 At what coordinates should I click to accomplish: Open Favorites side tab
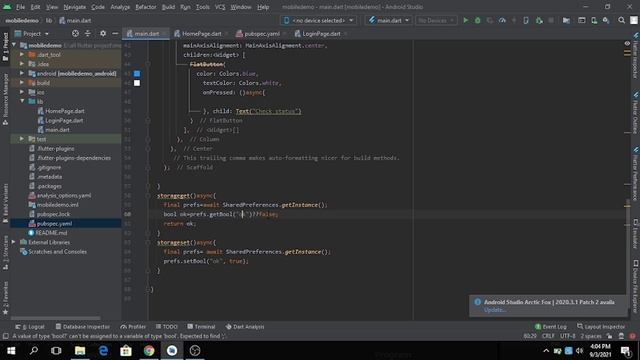pyautogui.click(x=5, y=298)
